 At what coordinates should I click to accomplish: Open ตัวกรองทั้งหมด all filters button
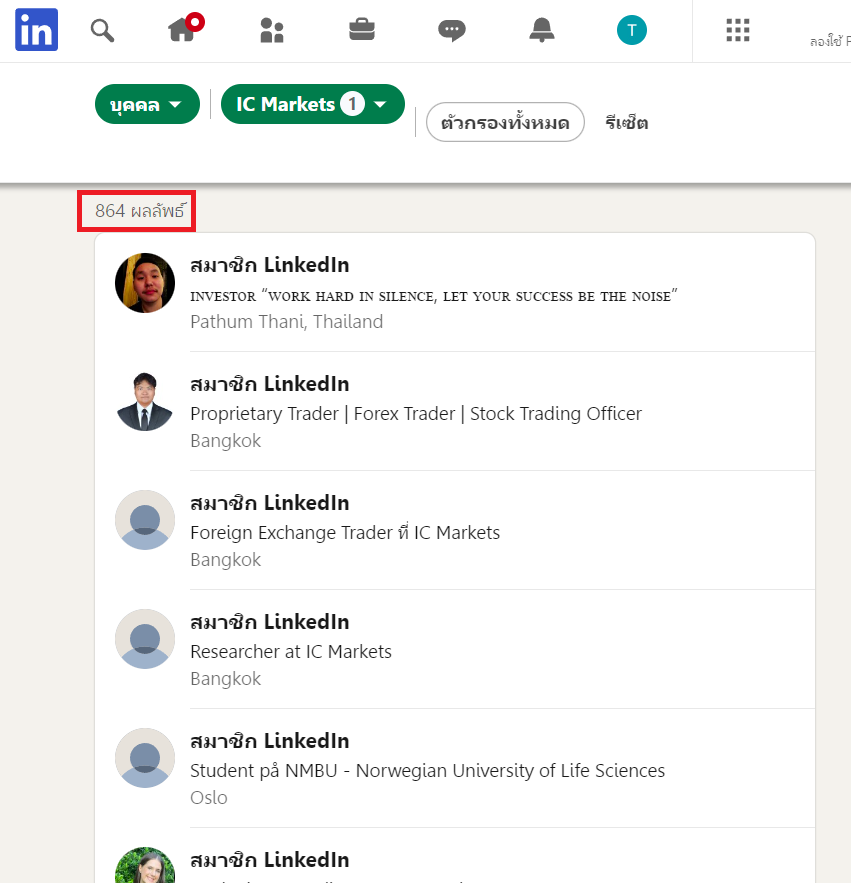tap(505, 122)
